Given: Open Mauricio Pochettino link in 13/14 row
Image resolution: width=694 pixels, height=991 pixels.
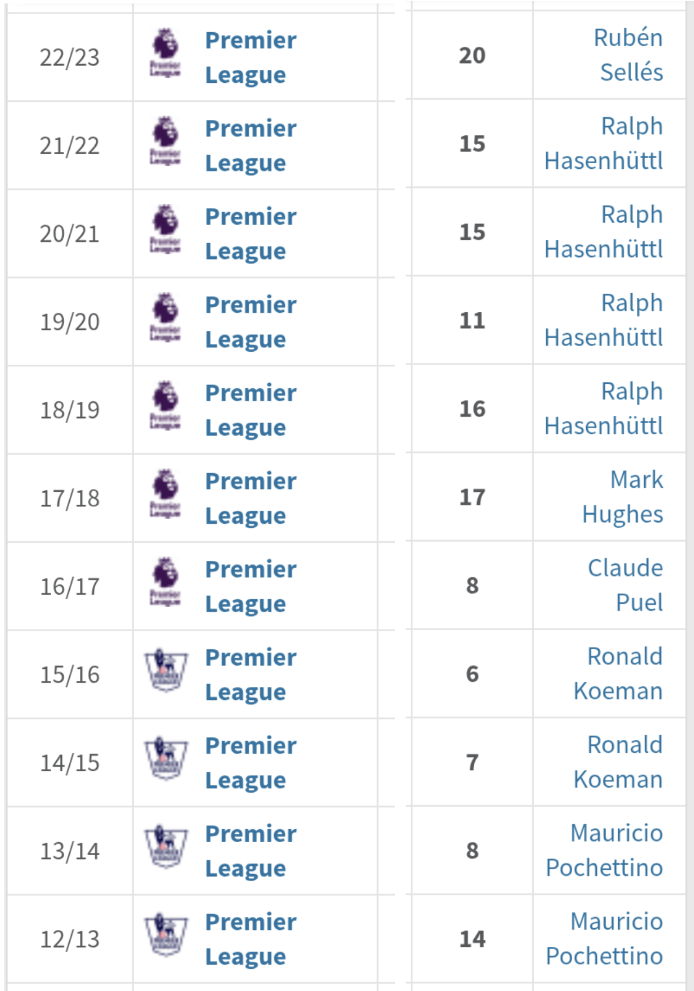Looking at the screenshot, I should point(604,850).
